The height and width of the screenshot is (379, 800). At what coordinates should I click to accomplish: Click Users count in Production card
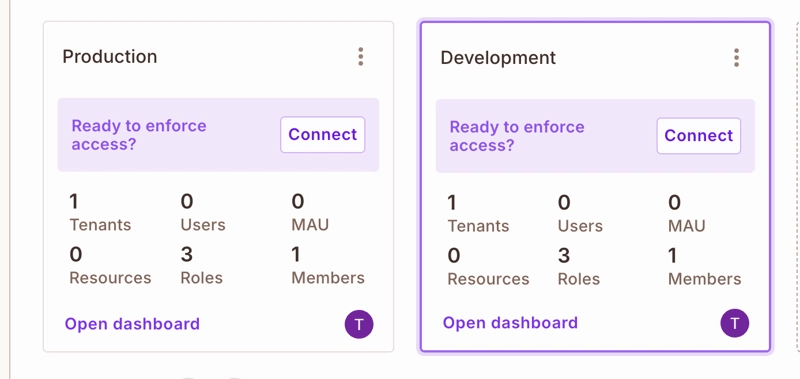(x=203, y=212)
